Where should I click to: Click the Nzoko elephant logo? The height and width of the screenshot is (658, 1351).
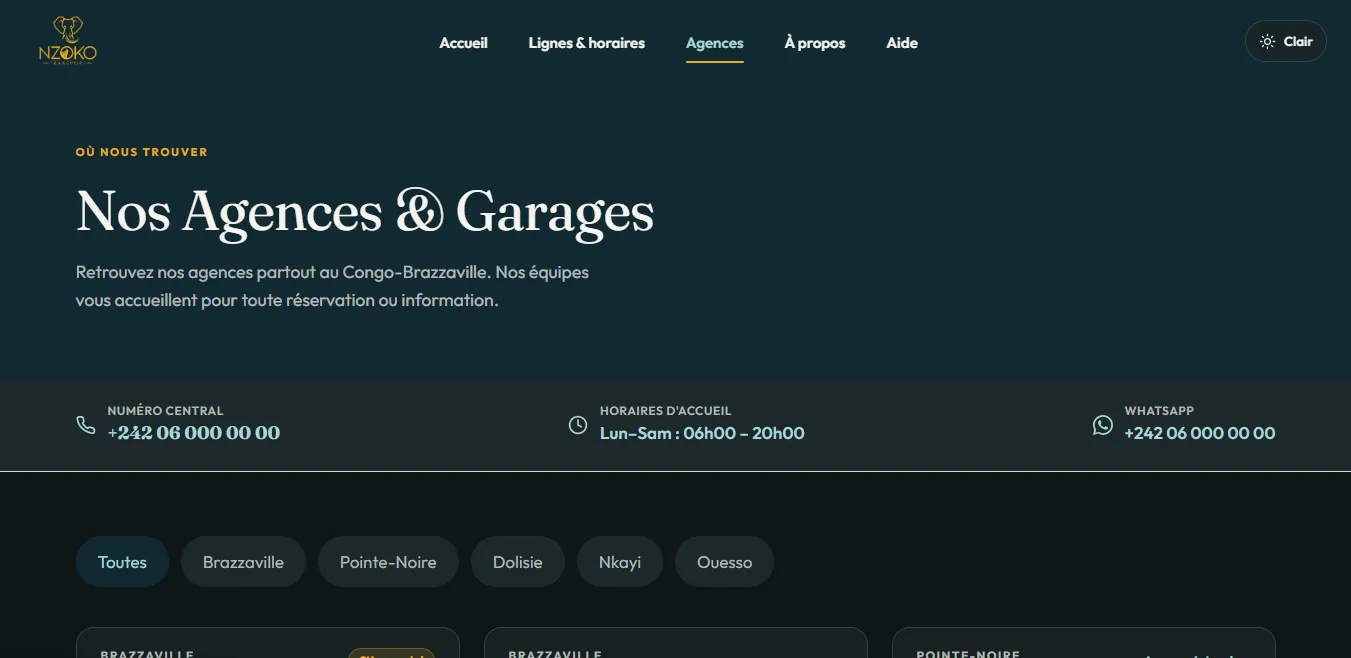pyautogui.click(x=68, y=41)
